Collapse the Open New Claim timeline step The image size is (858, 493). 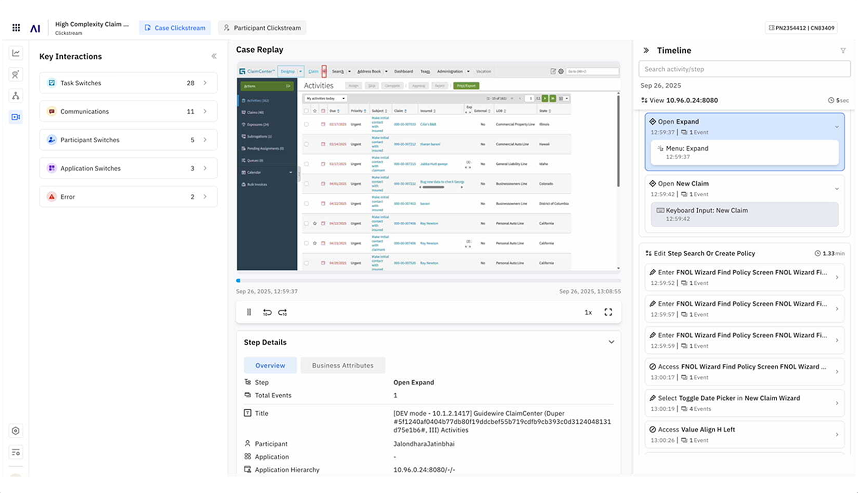coord(837,189)
